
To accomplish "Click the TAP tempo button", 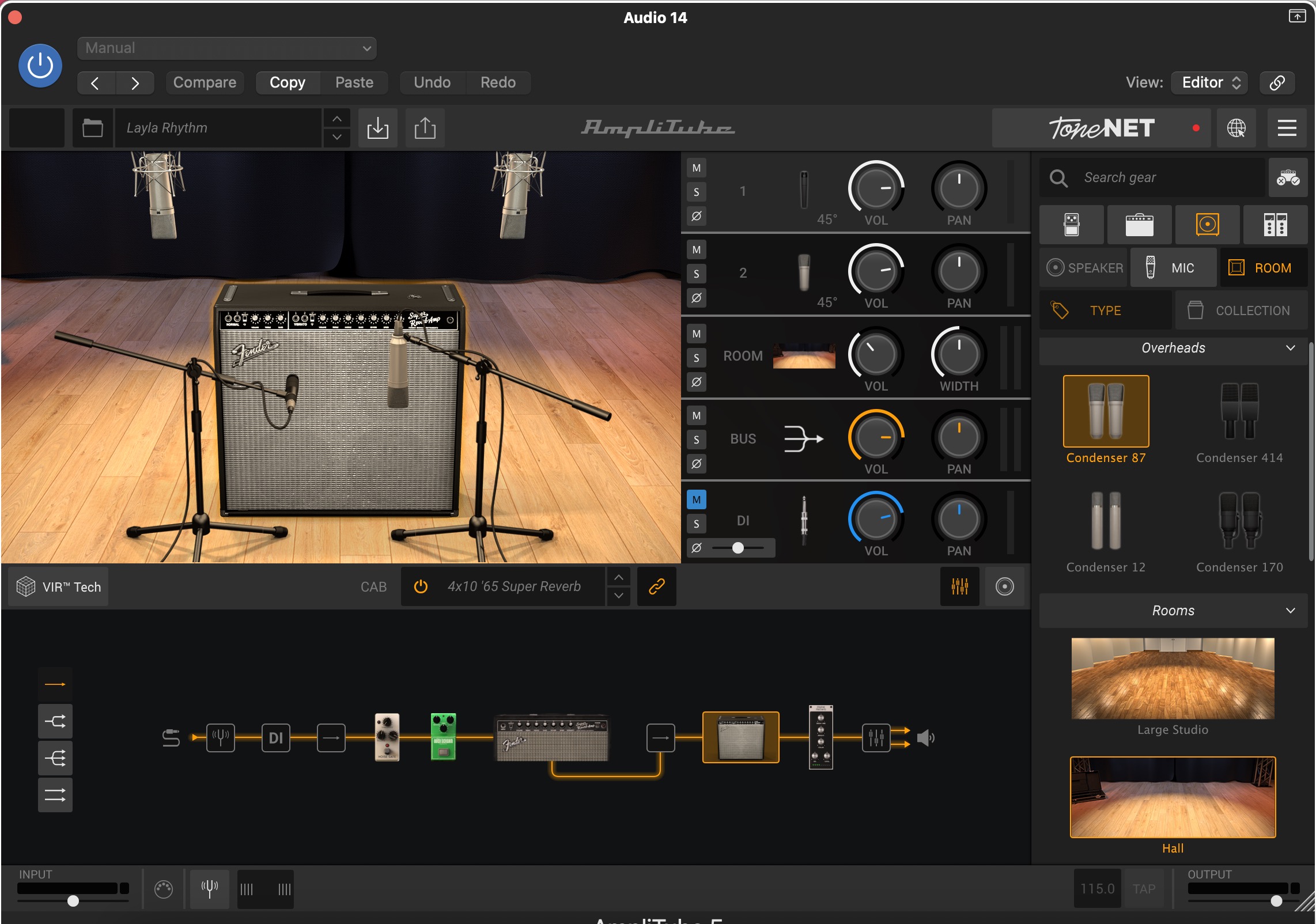I will pyautogui.click(x=1144, y=889).
